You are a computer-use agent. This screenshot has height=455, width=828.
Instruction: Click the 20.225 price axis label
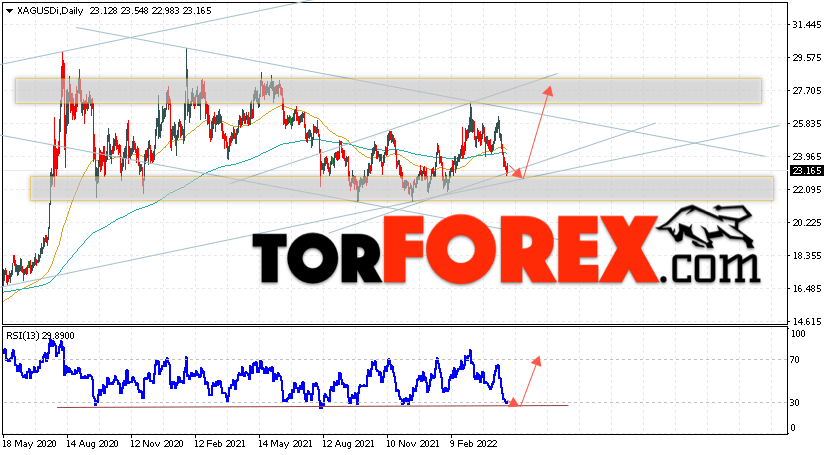coord(807,223)
